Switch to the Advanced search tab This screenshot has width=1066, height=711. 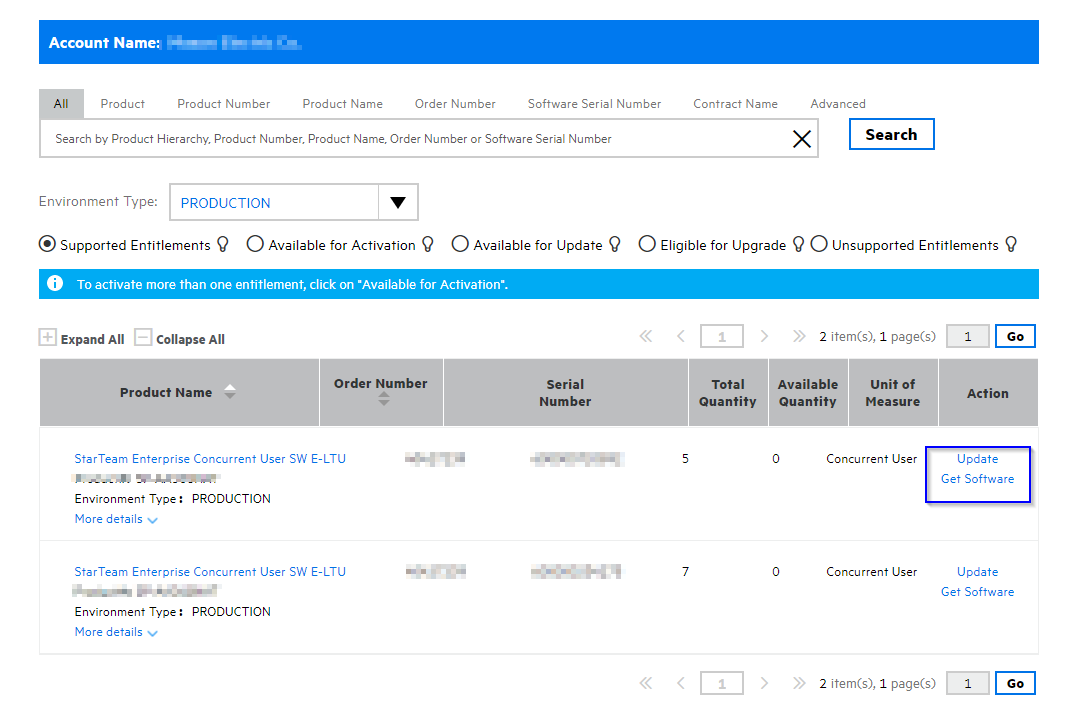837,103
